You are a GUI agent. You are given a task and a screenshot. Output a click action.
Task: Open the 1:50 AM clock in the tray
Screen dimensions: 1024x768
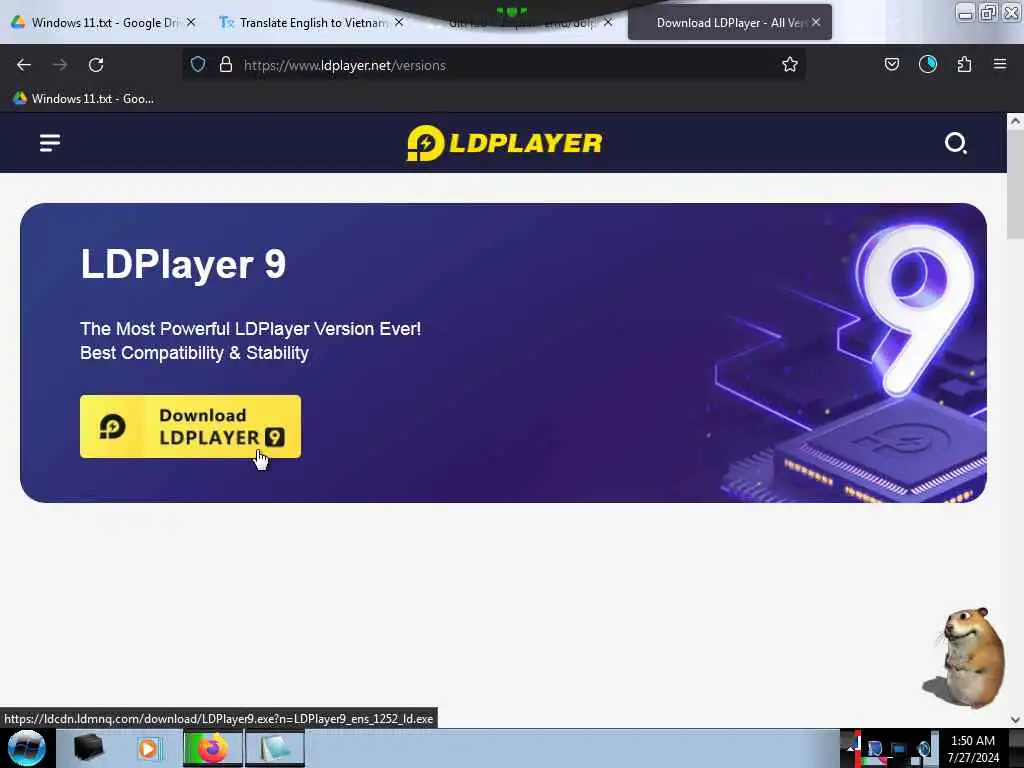click(972, 748)
